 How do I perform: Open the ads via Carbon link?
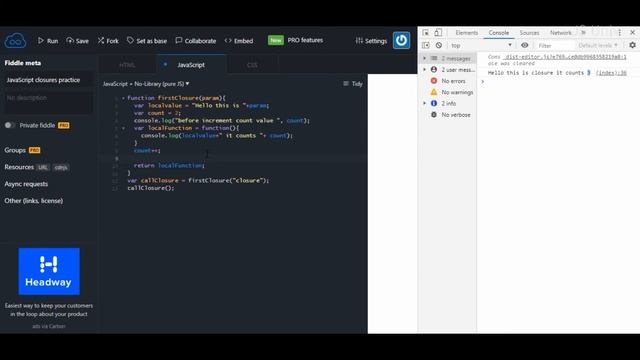click(49, 326)
